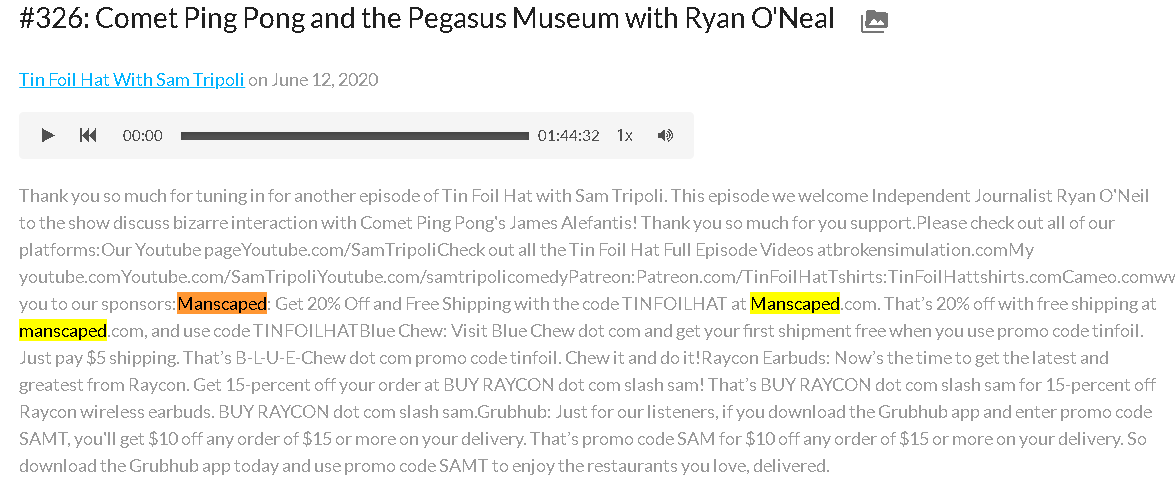The width and height of the screenshot is (1175, 493).
Task: Select the orange highlighted Manscaped word
Action: pos(223,304)
